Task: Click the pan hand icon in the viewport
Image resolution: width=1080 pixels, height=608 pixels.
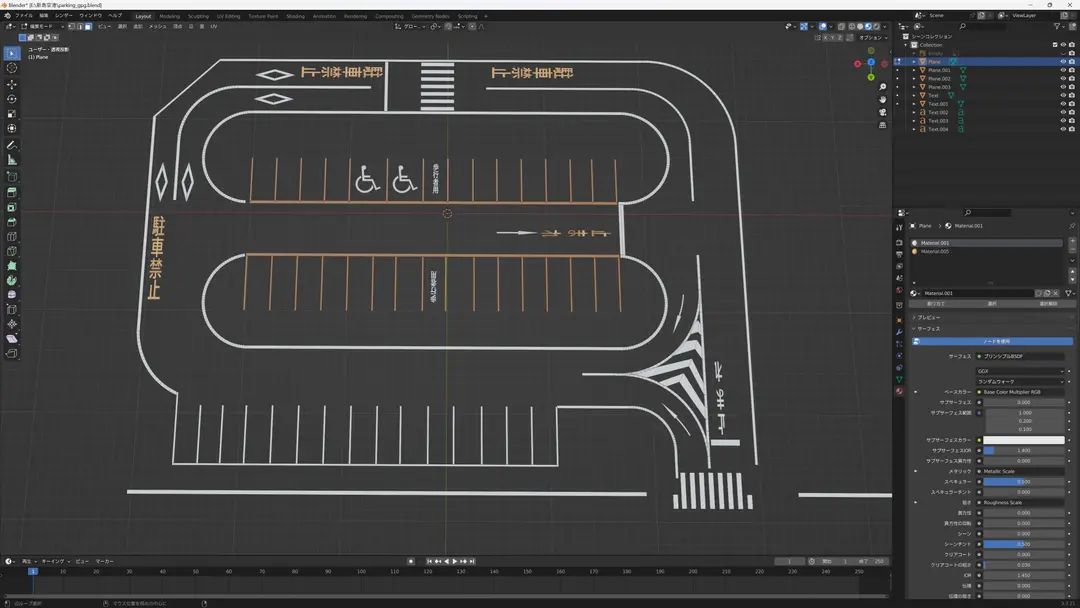Action: (x=882, y=99)
